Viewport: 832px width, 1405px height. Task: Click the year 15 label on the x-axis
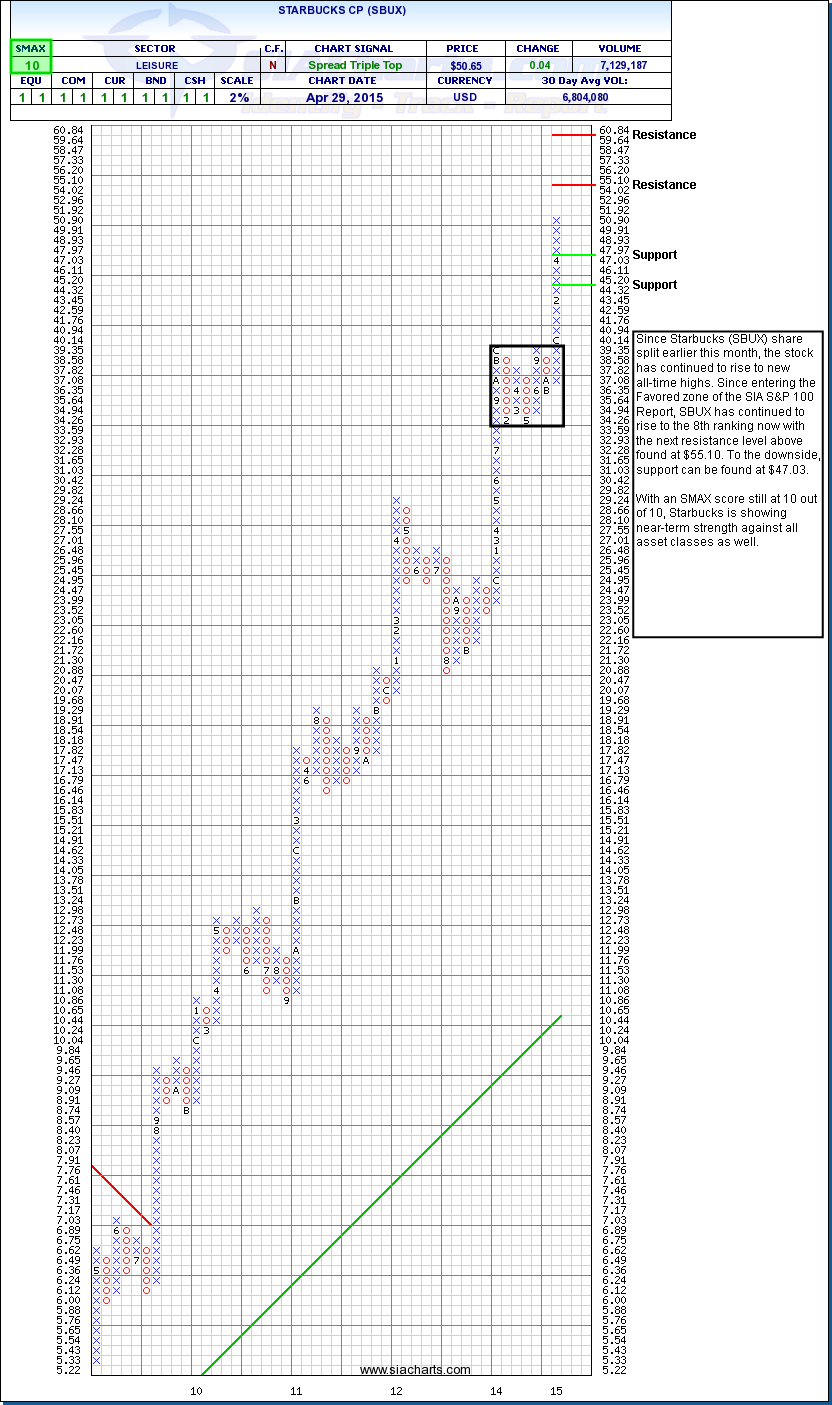(x=556, y=1391)
